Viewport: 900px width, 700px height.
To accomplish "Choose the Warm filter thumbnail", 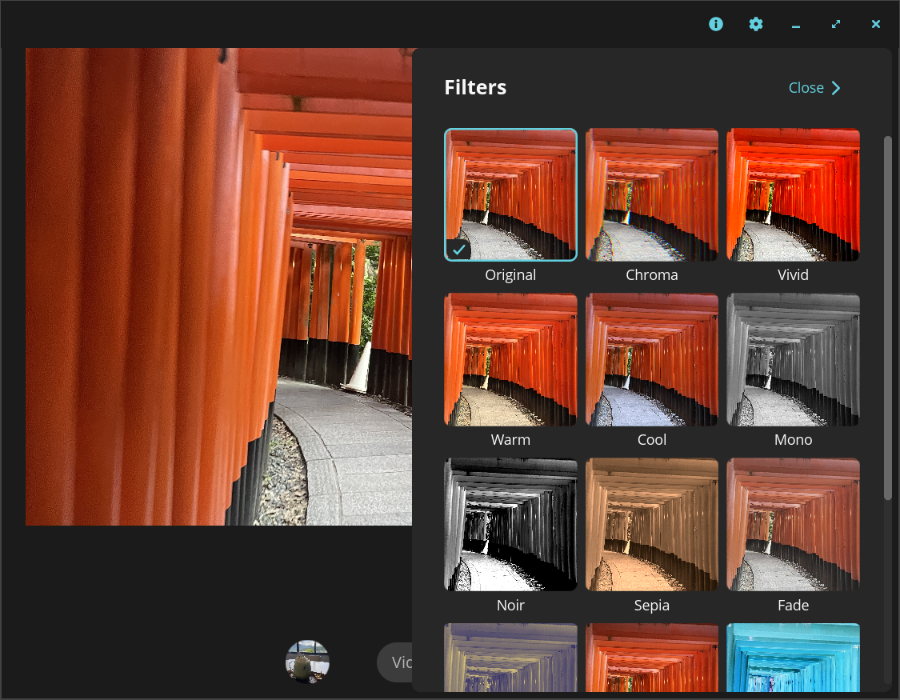I will 510,360.
